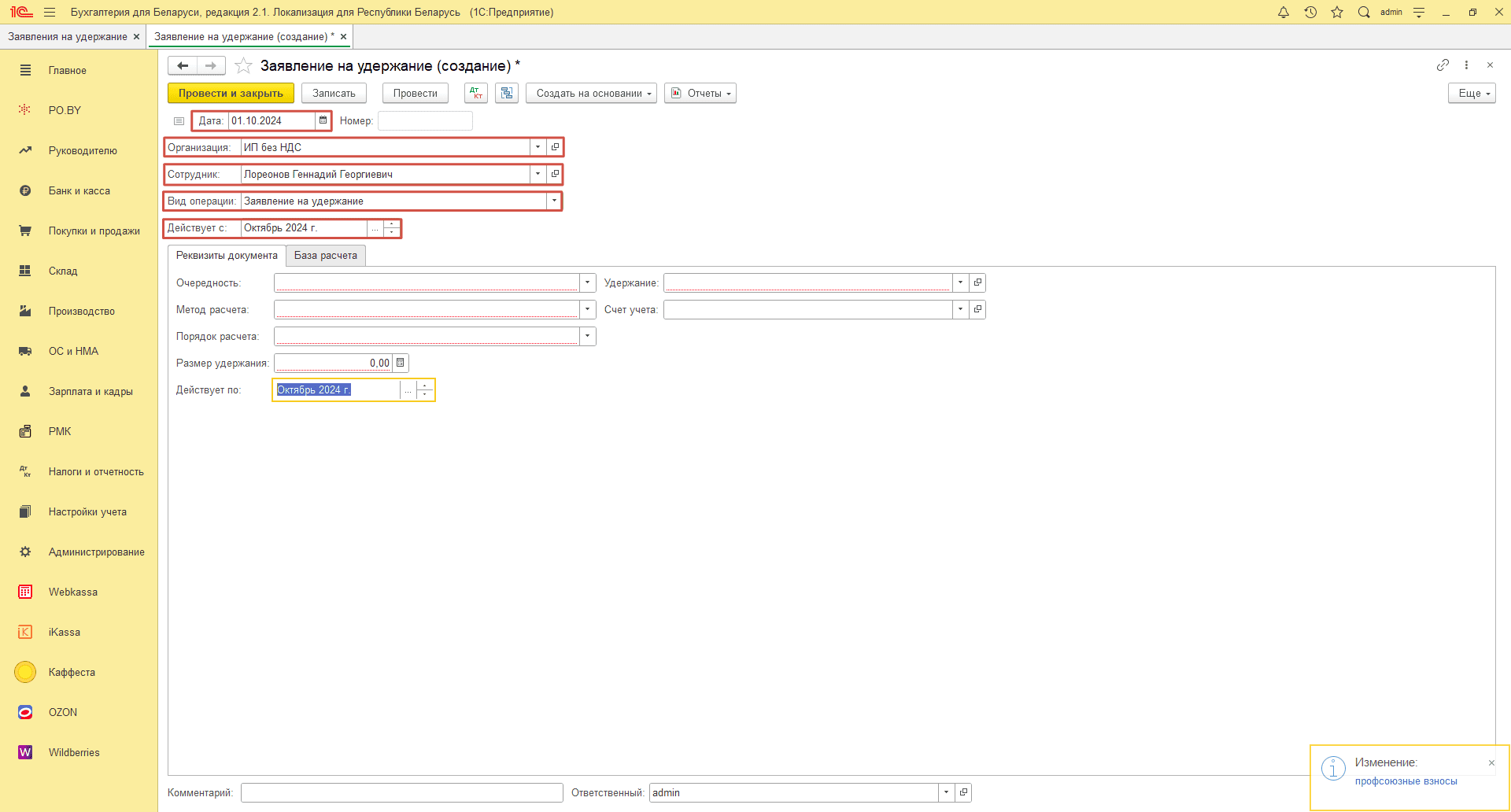Image resolution: width=1511 pixels, height=812 pixels.
Task: Open Удержание record card icon
Action: click(x=977, y=282)
